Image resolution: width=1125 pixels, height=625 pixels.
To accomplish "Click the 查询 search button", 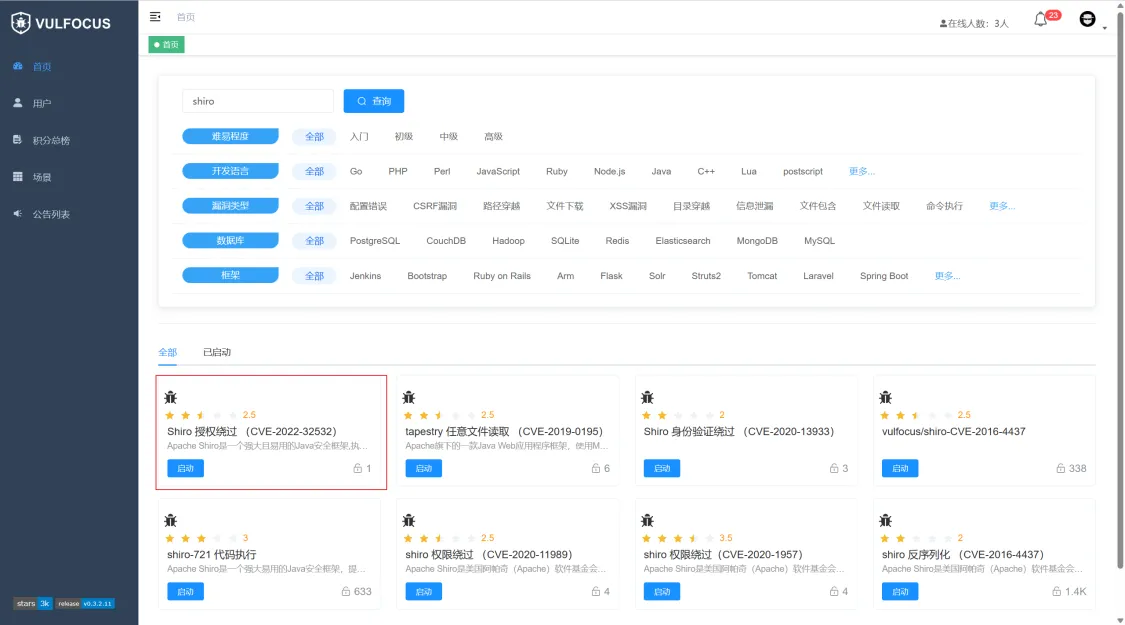I will pos(374,101).
